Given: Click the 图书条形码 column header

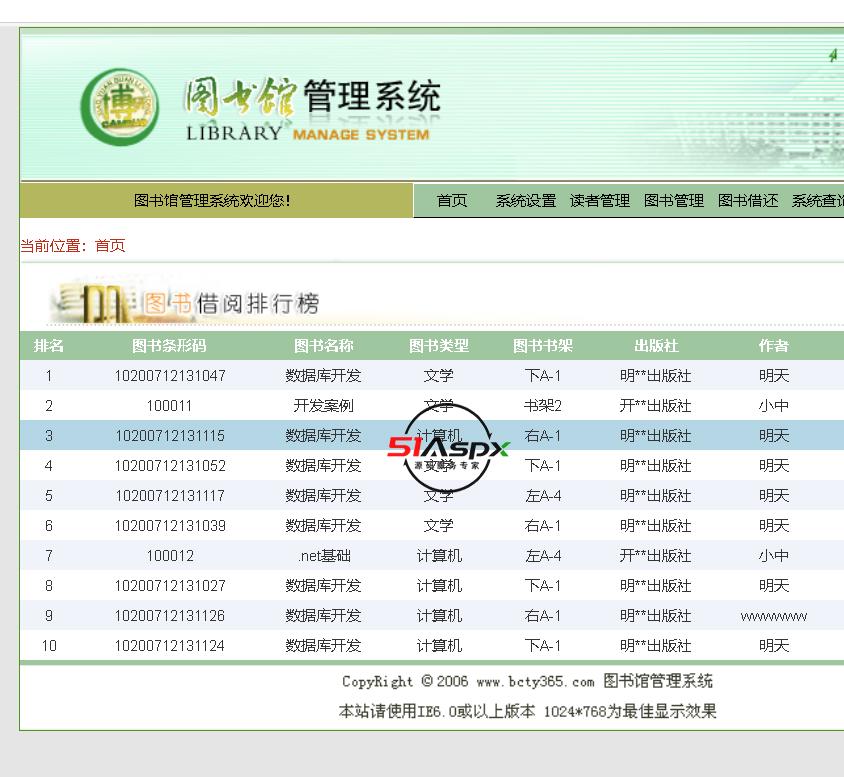Looking at the screenshot, I should coord(170,346).
